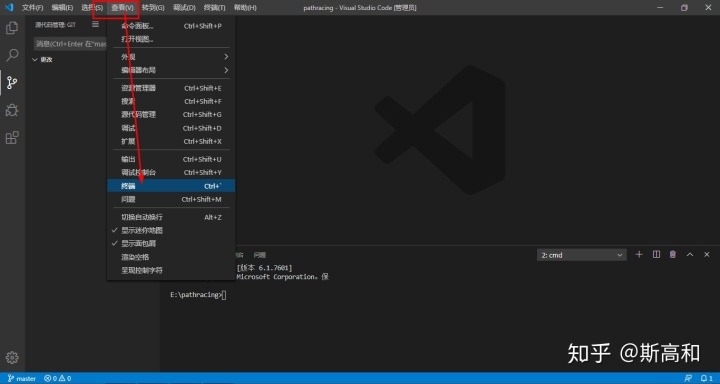Maximize the panel with up chevron
Screen dimensions: 720x384
point(690,254)
